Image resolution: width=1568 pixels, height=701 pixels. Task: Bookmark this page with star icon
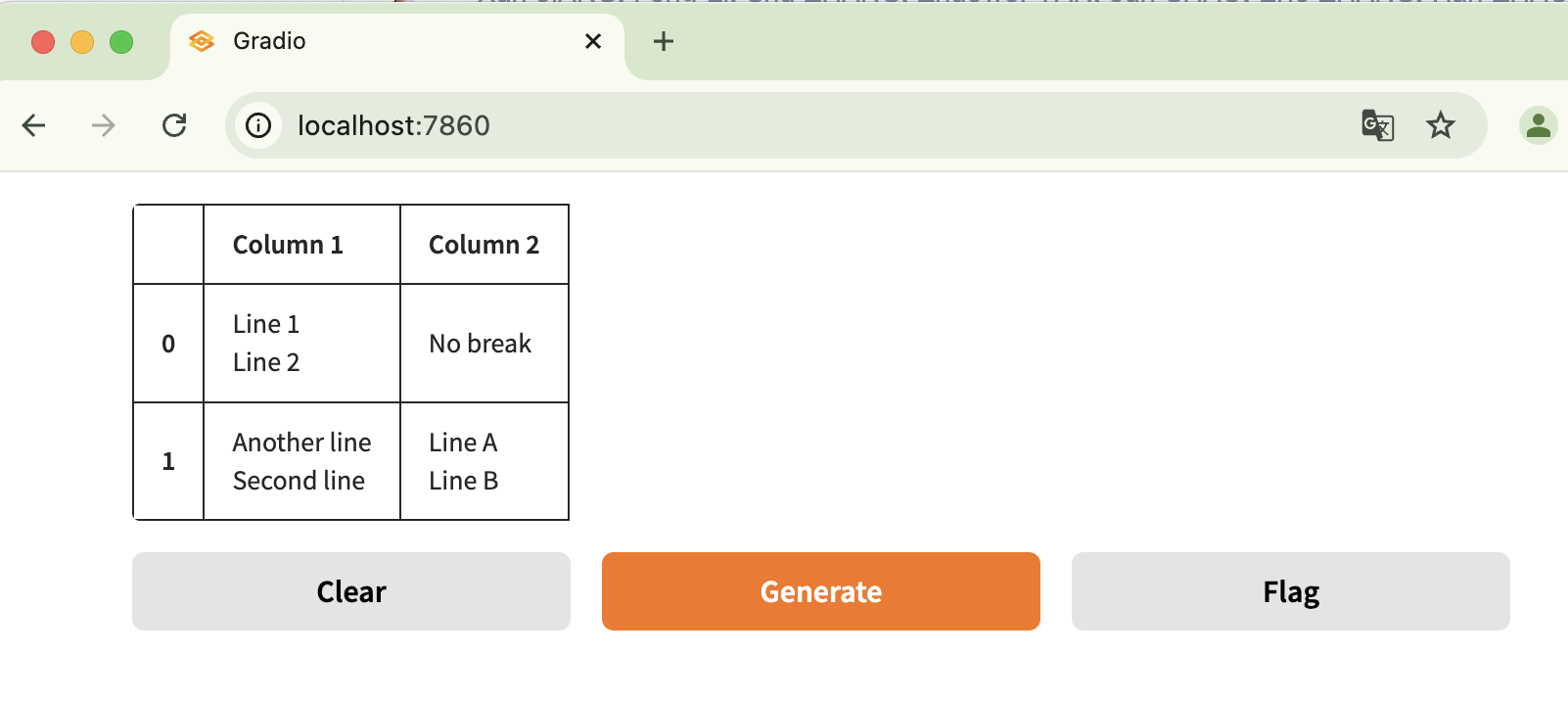click(1440, 125)
